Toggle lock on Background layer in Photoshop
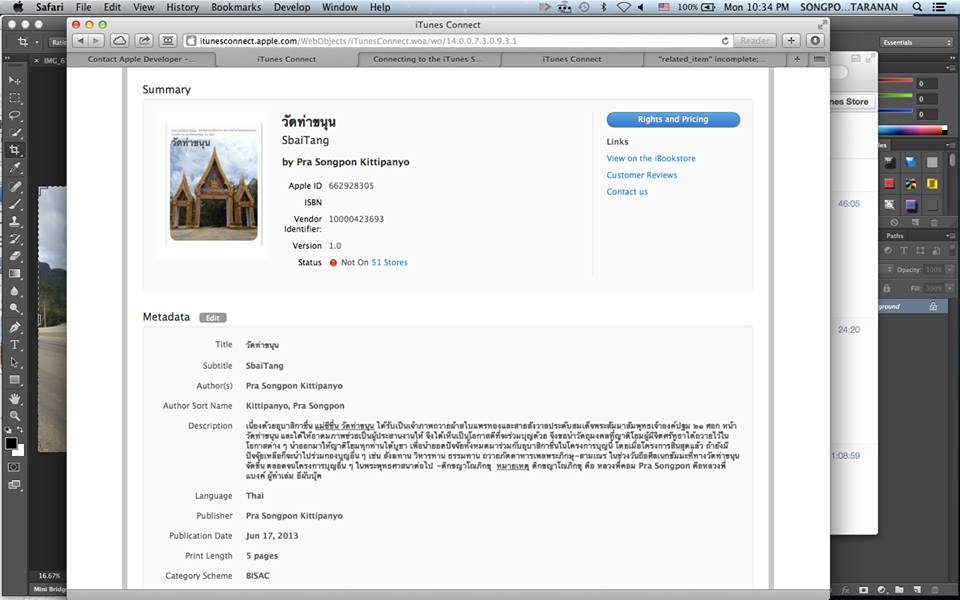The width and height of the screenshot is (960, 600). [933, 306]
